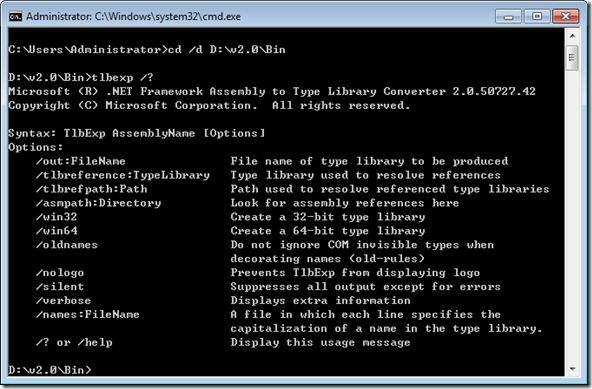
Task: Maximize the command prompt window
Action: pos(537,17)
